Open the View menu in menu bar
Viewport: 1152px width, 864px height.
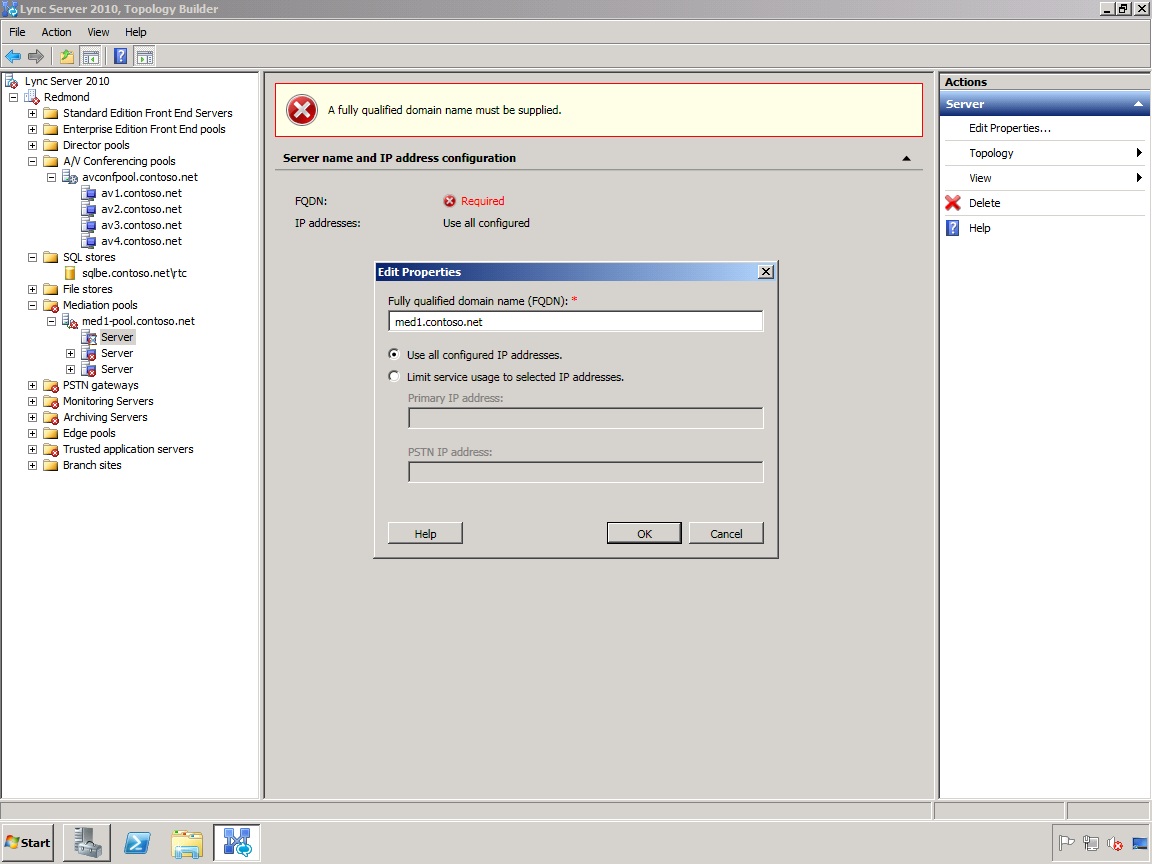[98, 32]
